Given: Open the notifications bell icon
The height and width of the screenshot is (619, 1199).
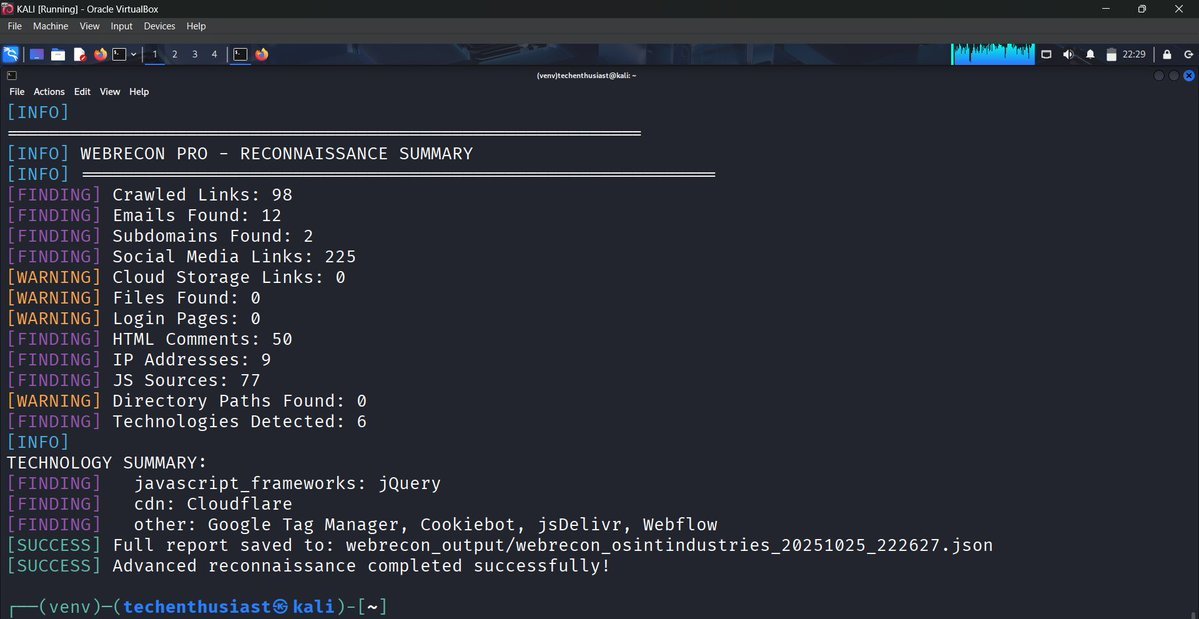Looking at the screenshot, I should 1090,54.
